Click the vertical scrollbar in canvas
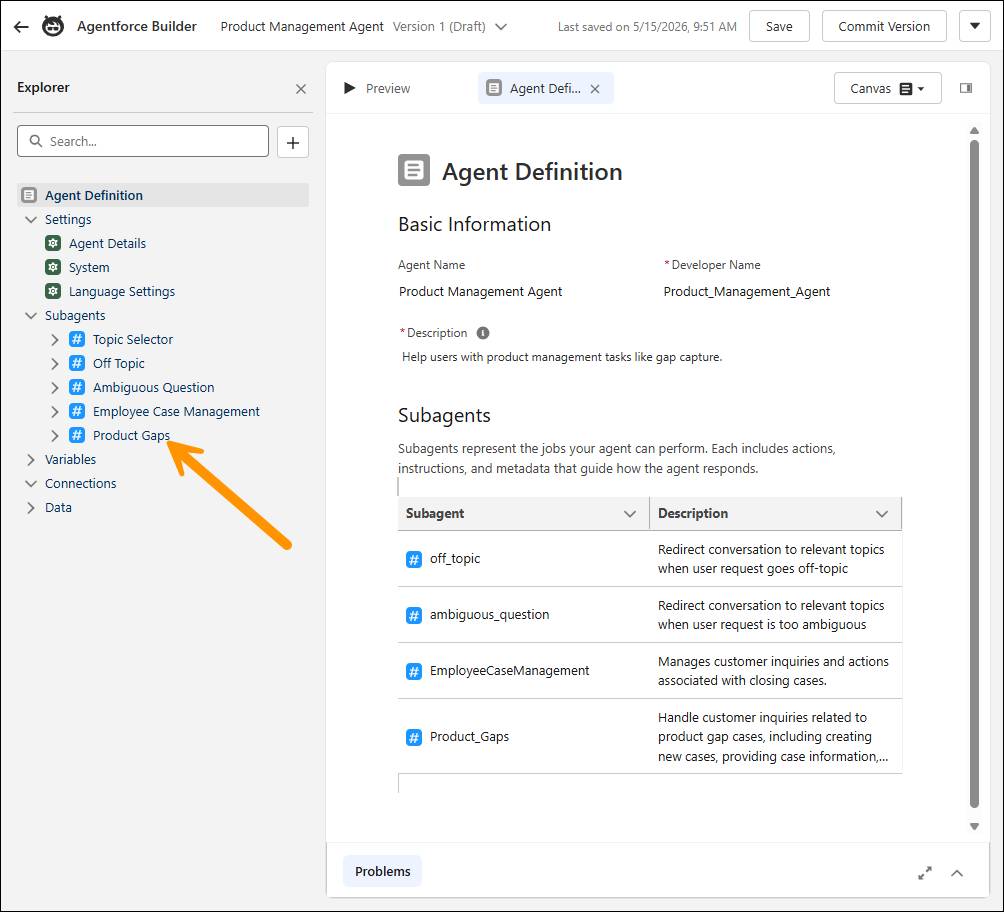1004x912 pixels. pos(974,474)
